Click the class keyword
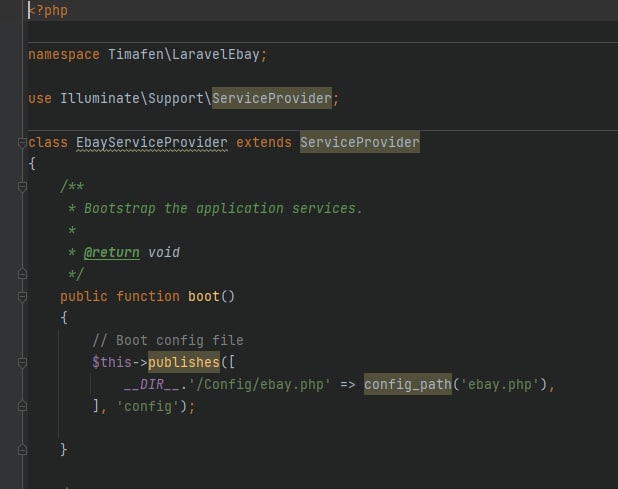The image size is (618, 489). (48, 143)
